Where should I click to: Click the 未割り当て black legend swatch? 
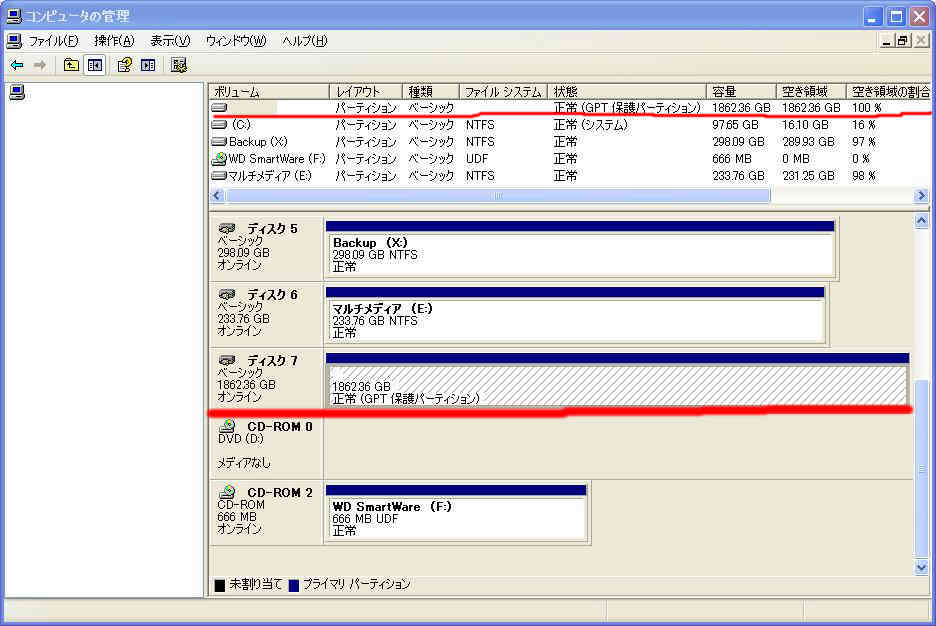click(x=220, y=585)
